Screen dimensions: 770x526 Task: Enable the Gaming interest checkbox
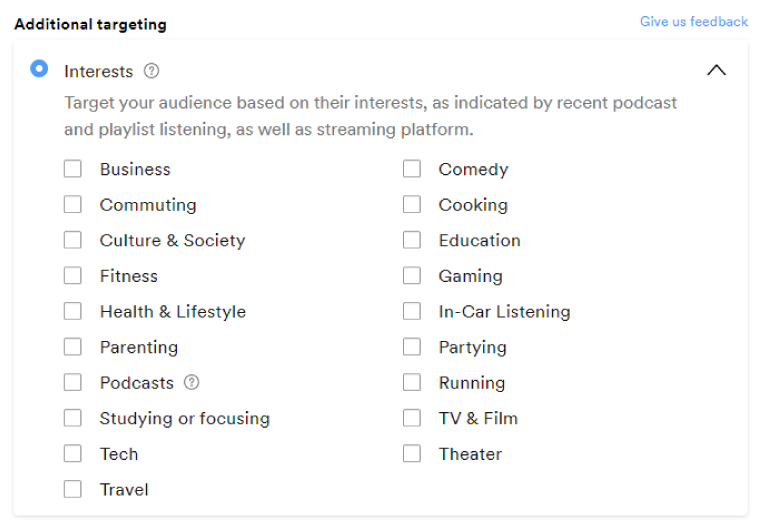[412, 275]
